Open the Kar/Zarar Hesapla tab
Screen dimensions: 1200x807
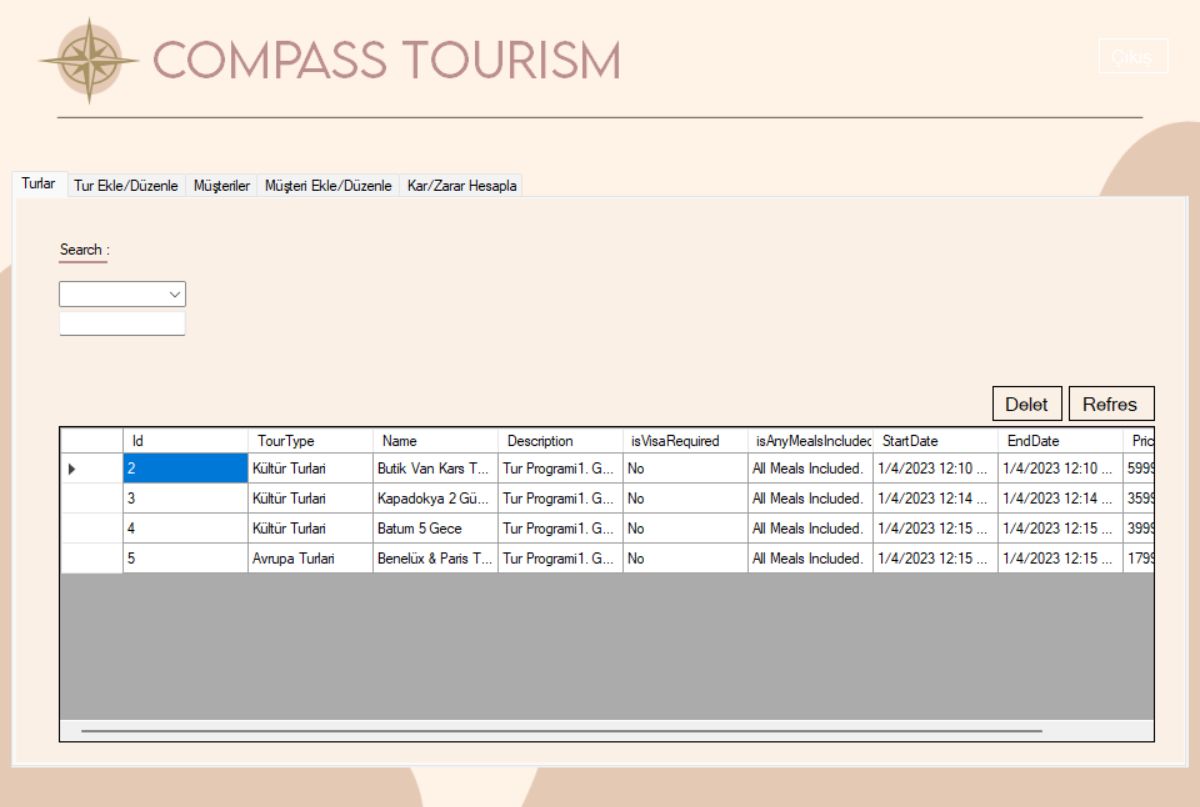pyautogui.click(x=461, y=186)
